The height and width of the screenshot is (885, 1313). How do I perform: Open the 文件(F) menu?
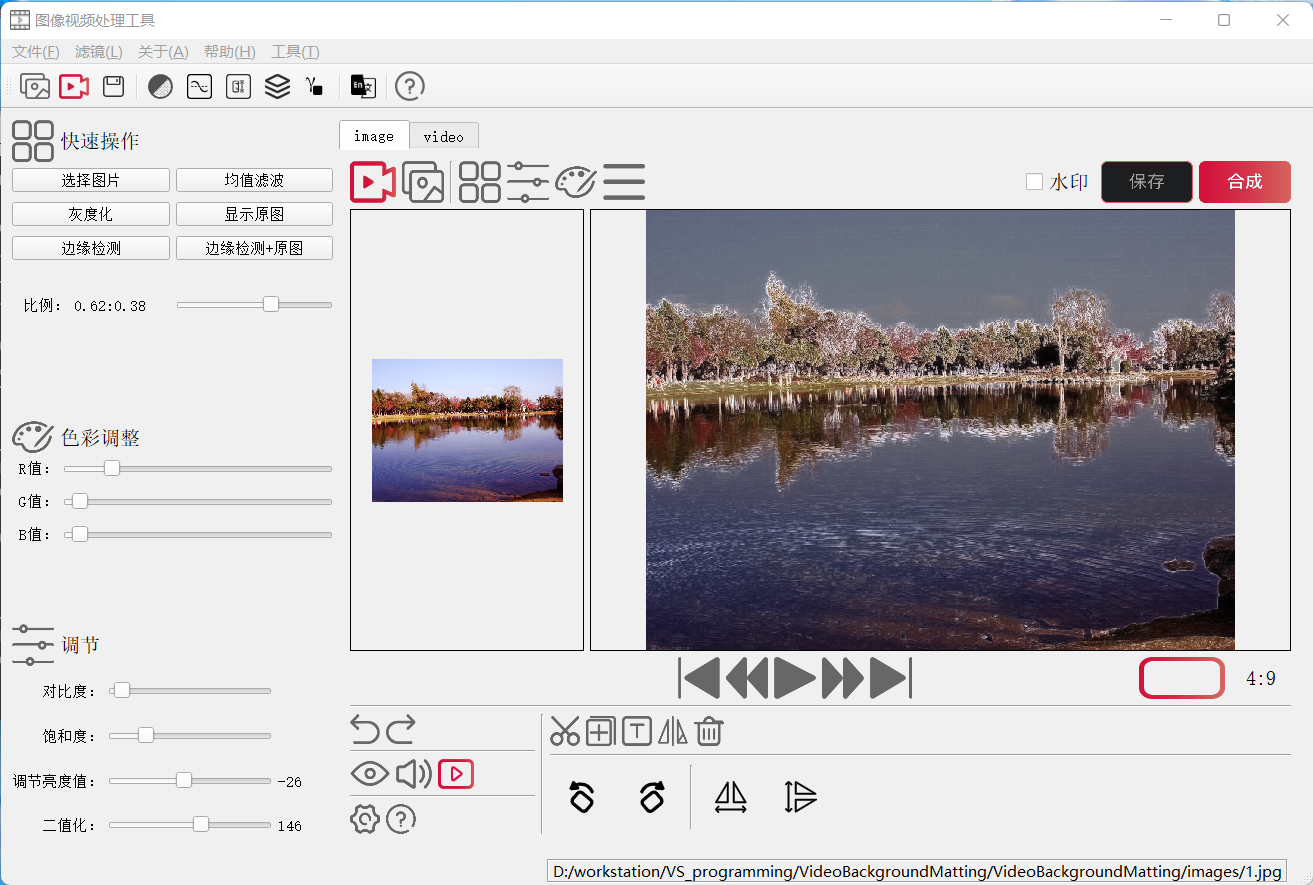click(36, 52)
